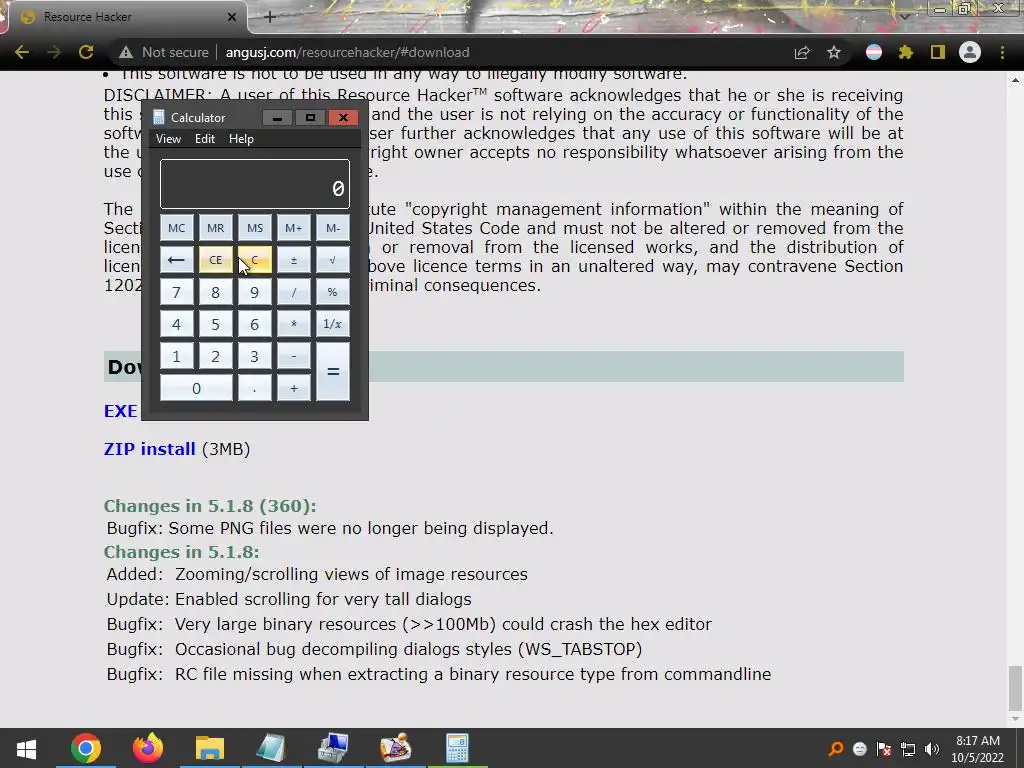
Task: Open the Calculator Edit menu
Action: coord(204,138)
